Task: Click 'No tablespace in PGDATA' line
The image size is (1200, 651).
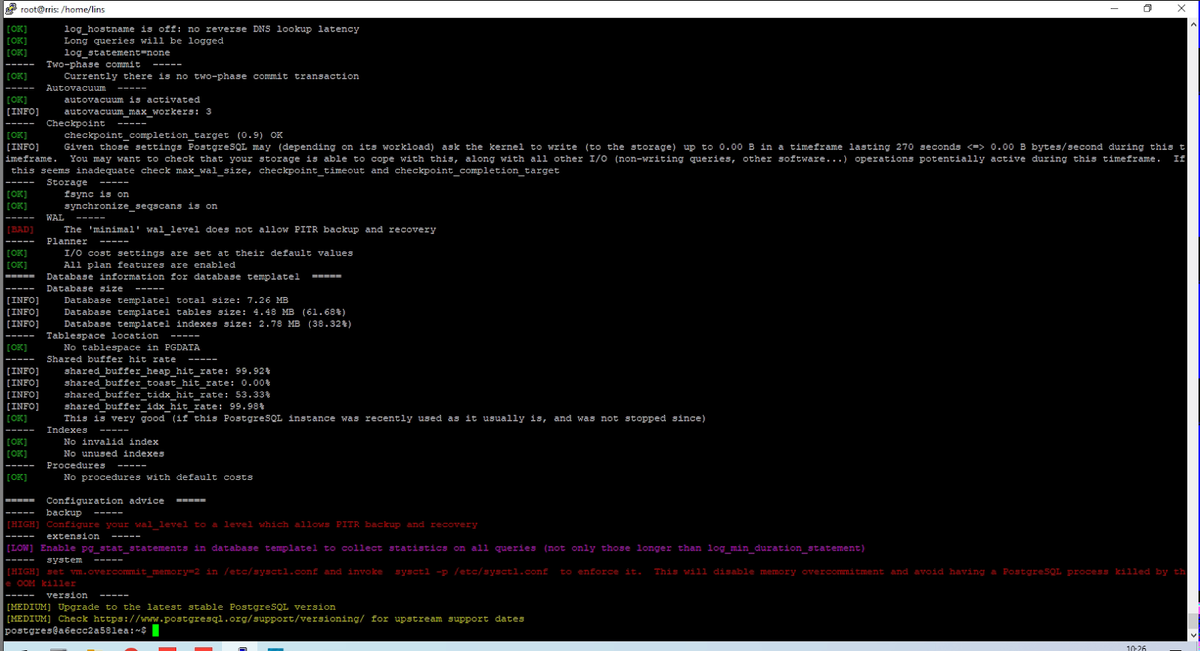Action: 134,347
